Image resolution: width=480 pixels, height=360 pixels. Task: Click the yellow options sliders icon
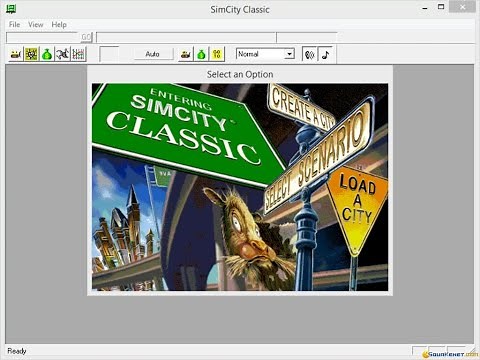pos(217,54)
